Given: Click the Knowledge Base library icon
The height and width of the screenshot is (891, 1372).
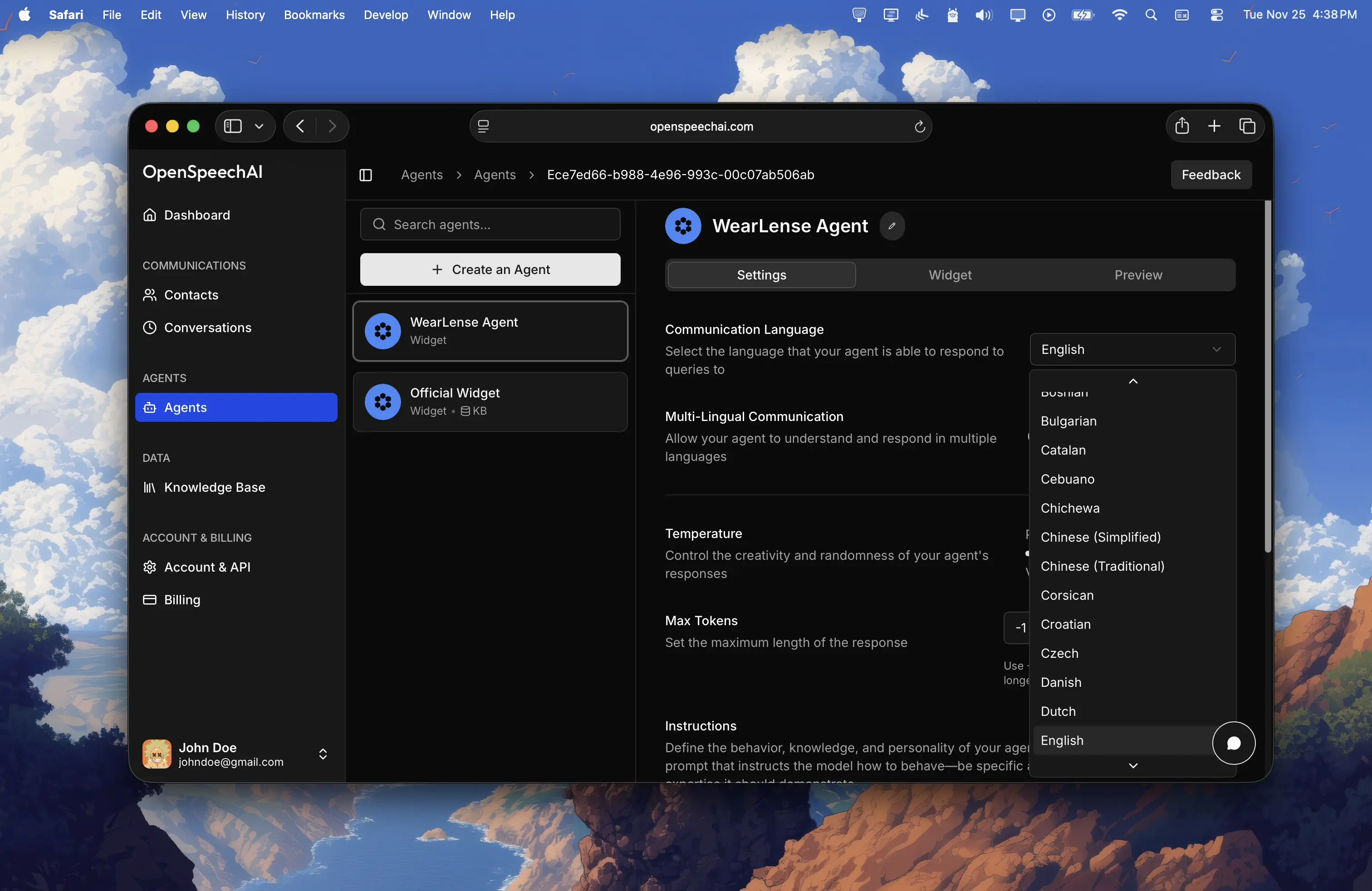Looking at the screenshot, I should click(x=150, y=488).
